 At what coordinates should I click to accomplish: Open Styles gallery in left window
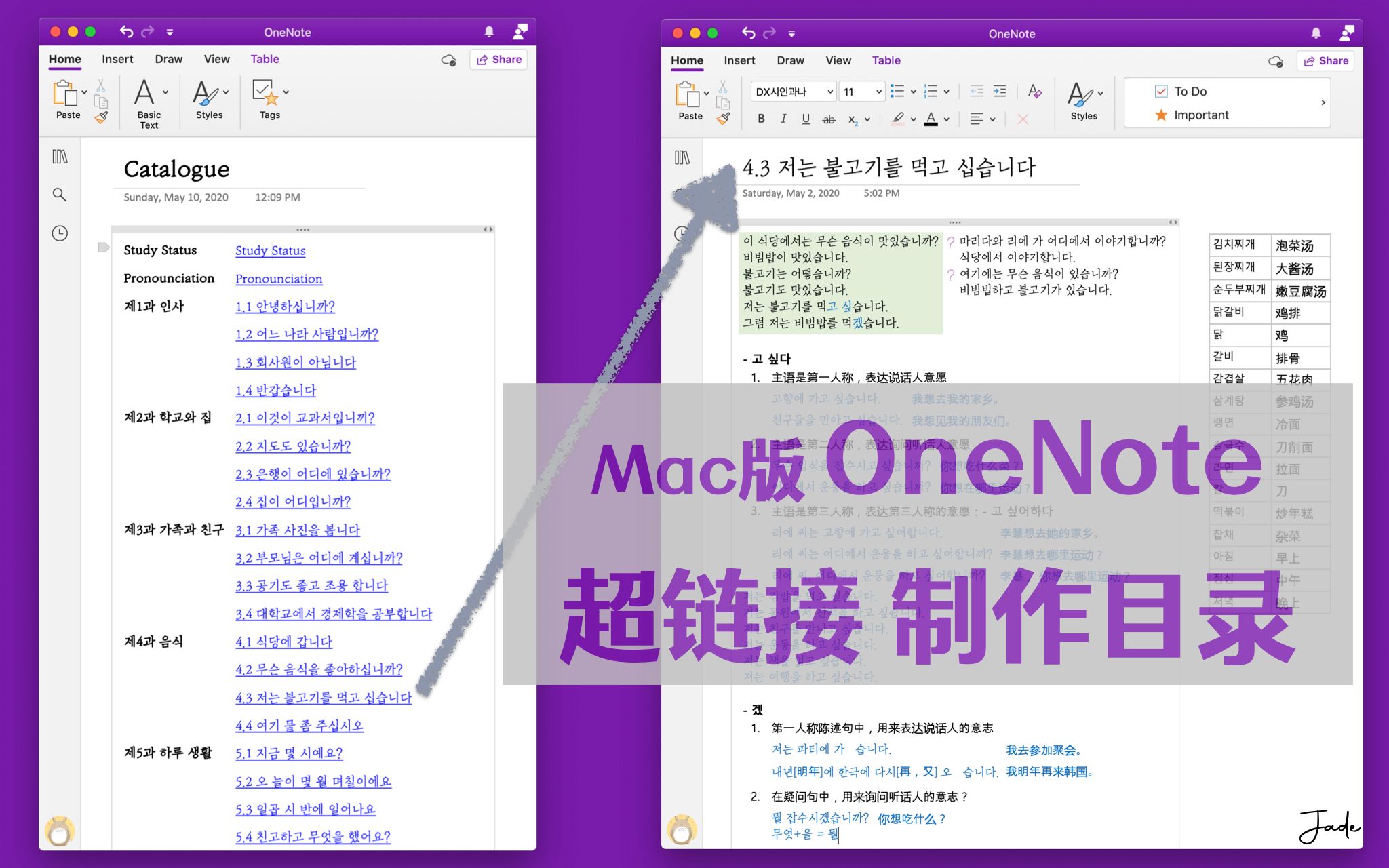[x=210, y=100]
